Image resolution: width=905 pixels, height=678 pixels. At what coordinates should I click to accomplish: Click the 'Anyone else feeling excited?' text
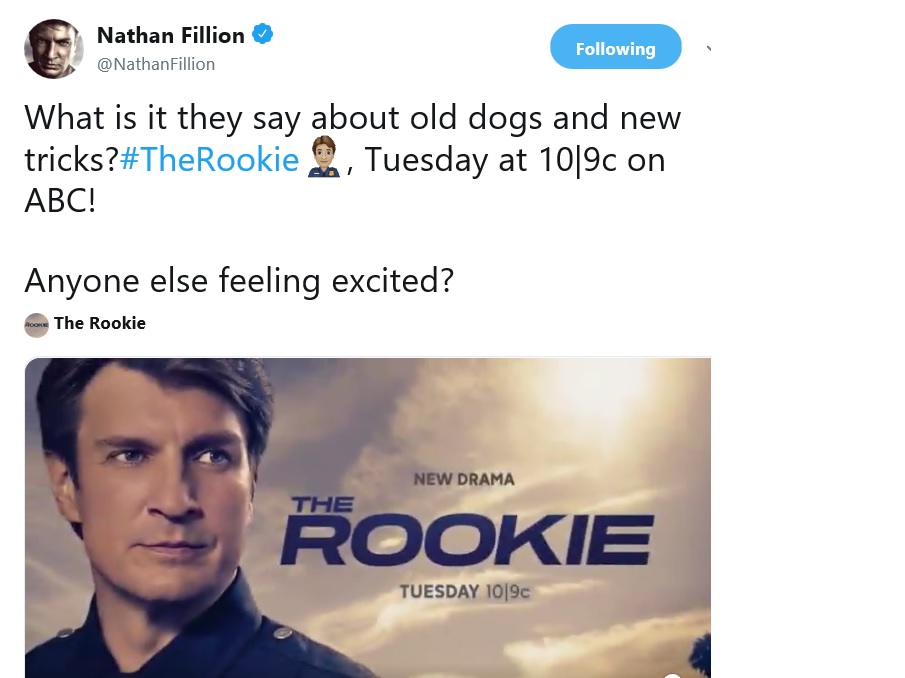239,281
